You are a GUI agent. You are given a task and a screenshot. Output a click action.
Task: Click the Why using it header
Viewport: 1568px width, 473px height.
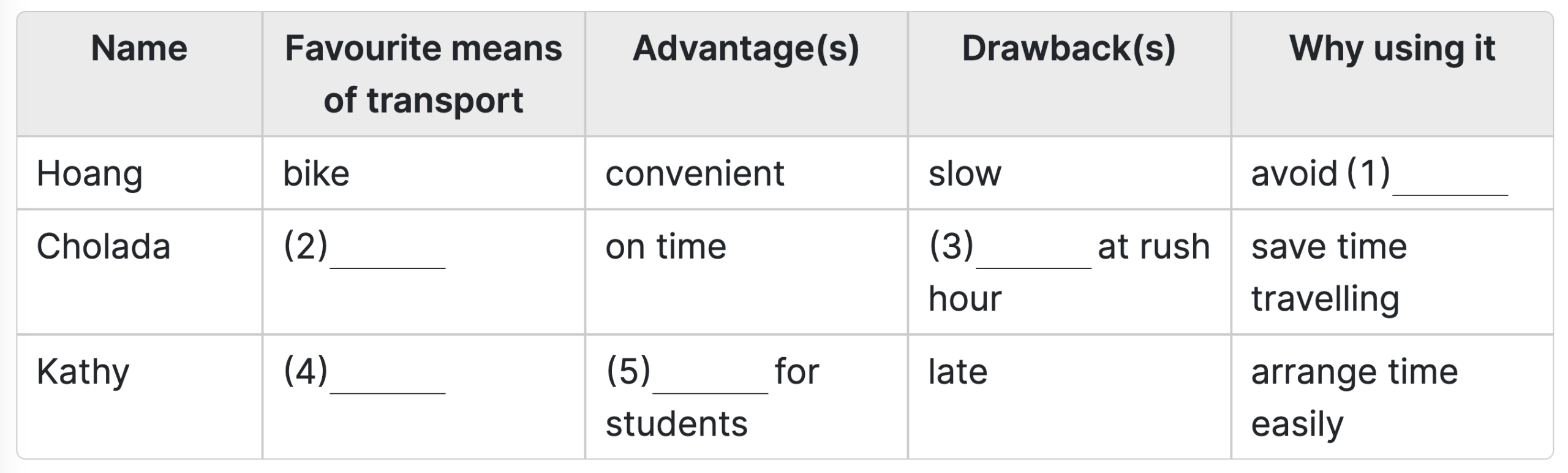pyautogui.click(x=1392, y=49)
